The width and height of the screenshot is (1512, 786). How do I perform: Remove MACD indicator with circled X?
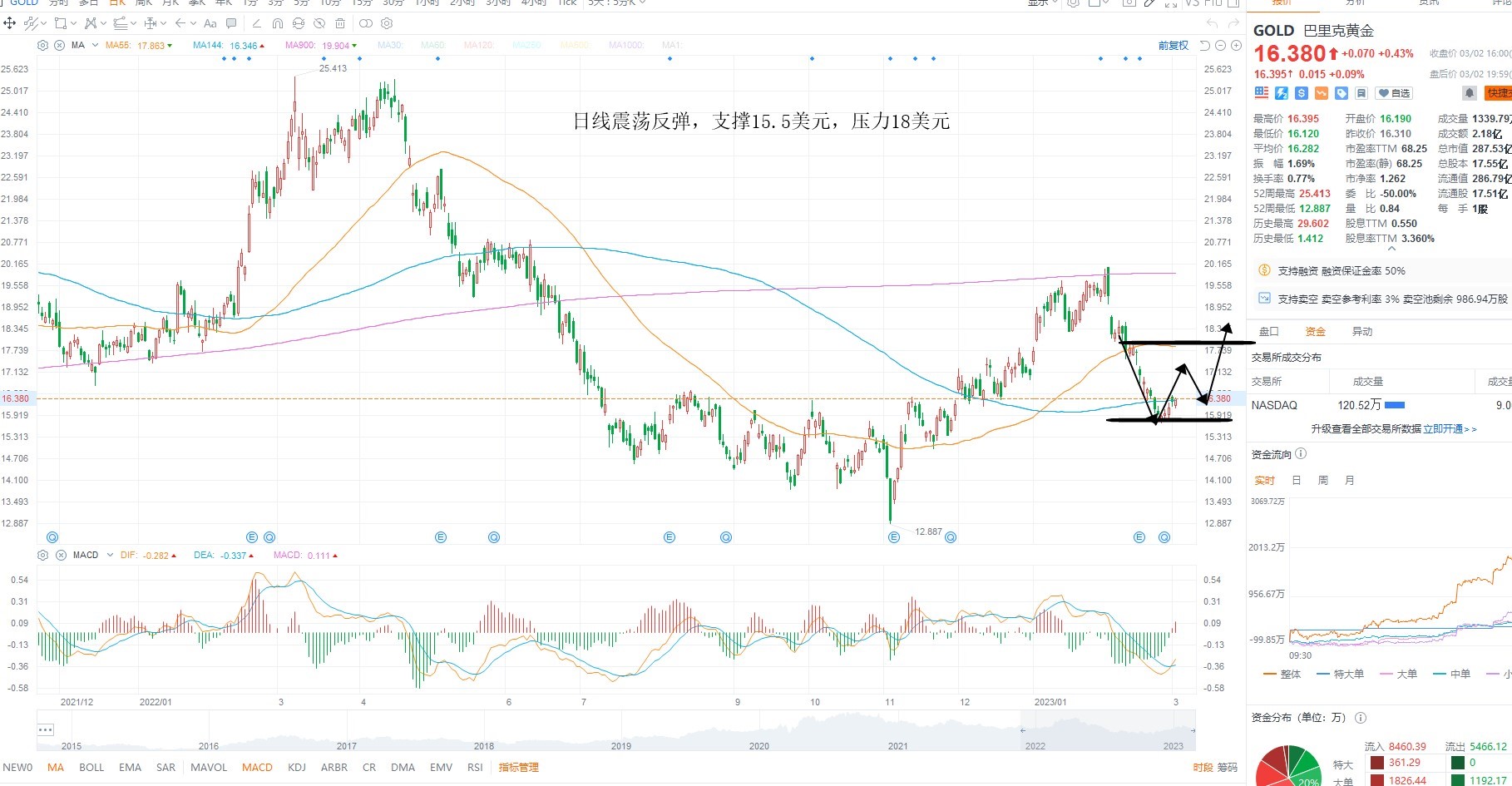coord(61,555)
